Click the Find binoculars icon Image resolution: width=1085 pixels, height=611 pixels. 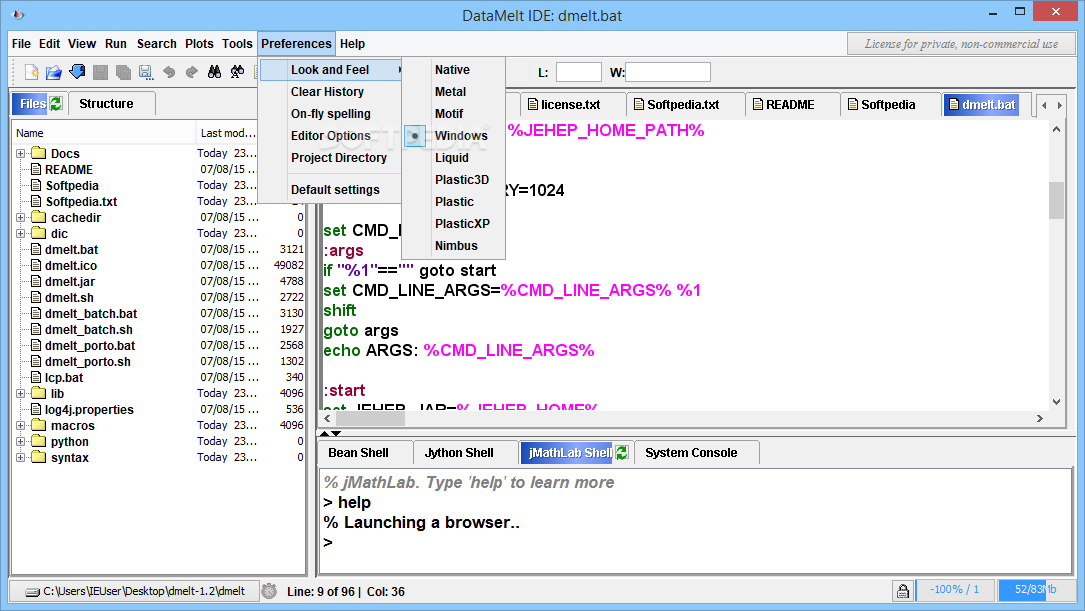coord(215,72)
